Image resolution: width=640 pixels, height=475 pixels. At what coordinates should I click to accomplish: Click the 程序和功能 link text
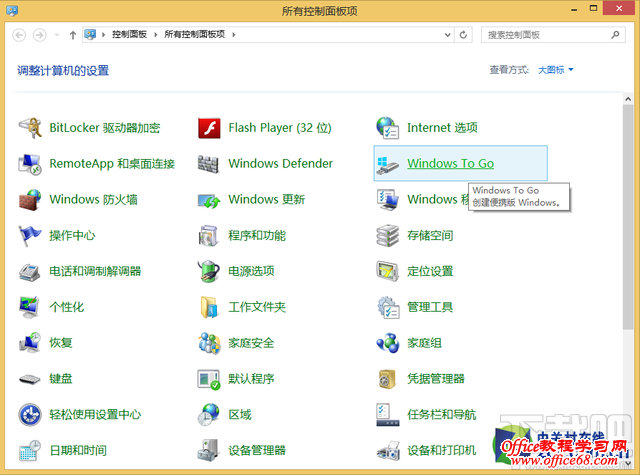click(257, 235)
